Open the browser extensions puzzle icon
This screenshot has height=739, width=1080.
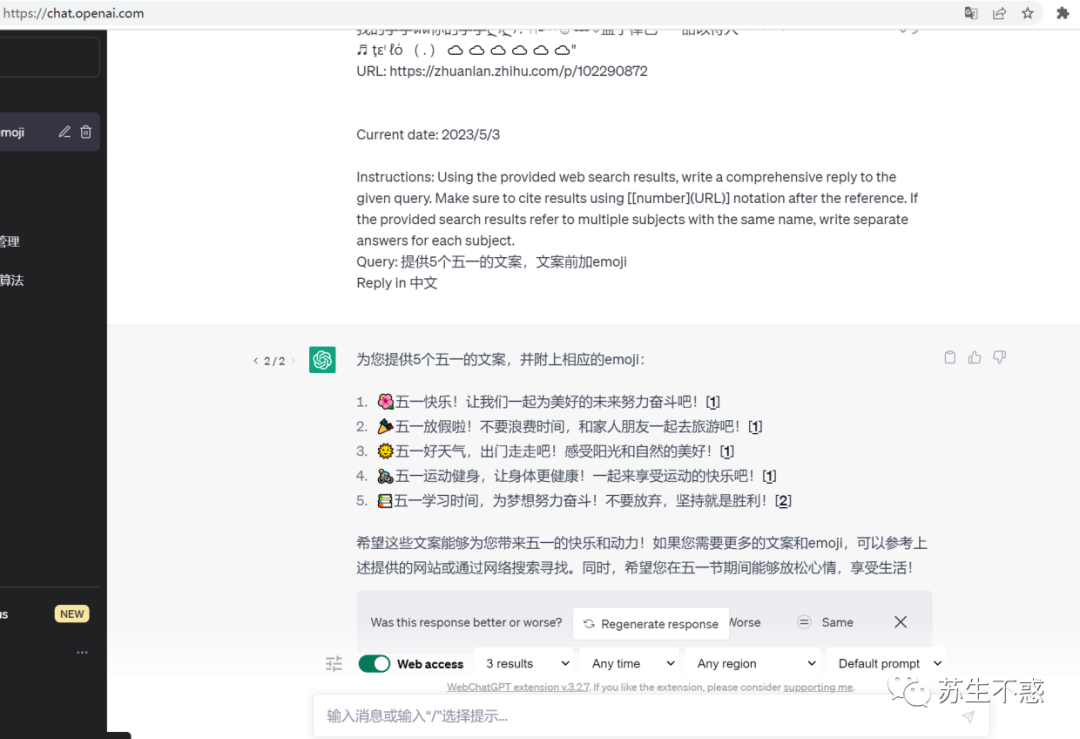coord(1062,13)
